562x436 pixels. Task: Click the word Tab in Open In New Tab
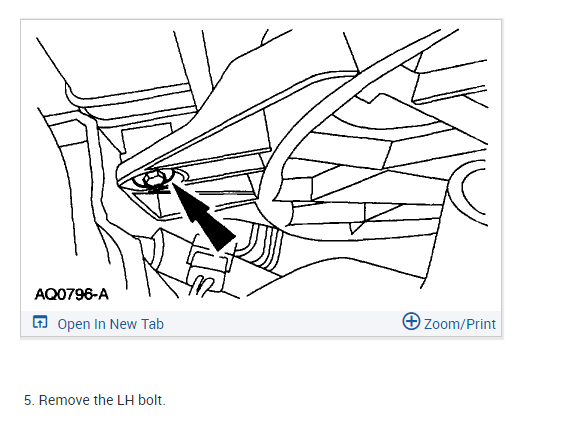tap(153, 324)
